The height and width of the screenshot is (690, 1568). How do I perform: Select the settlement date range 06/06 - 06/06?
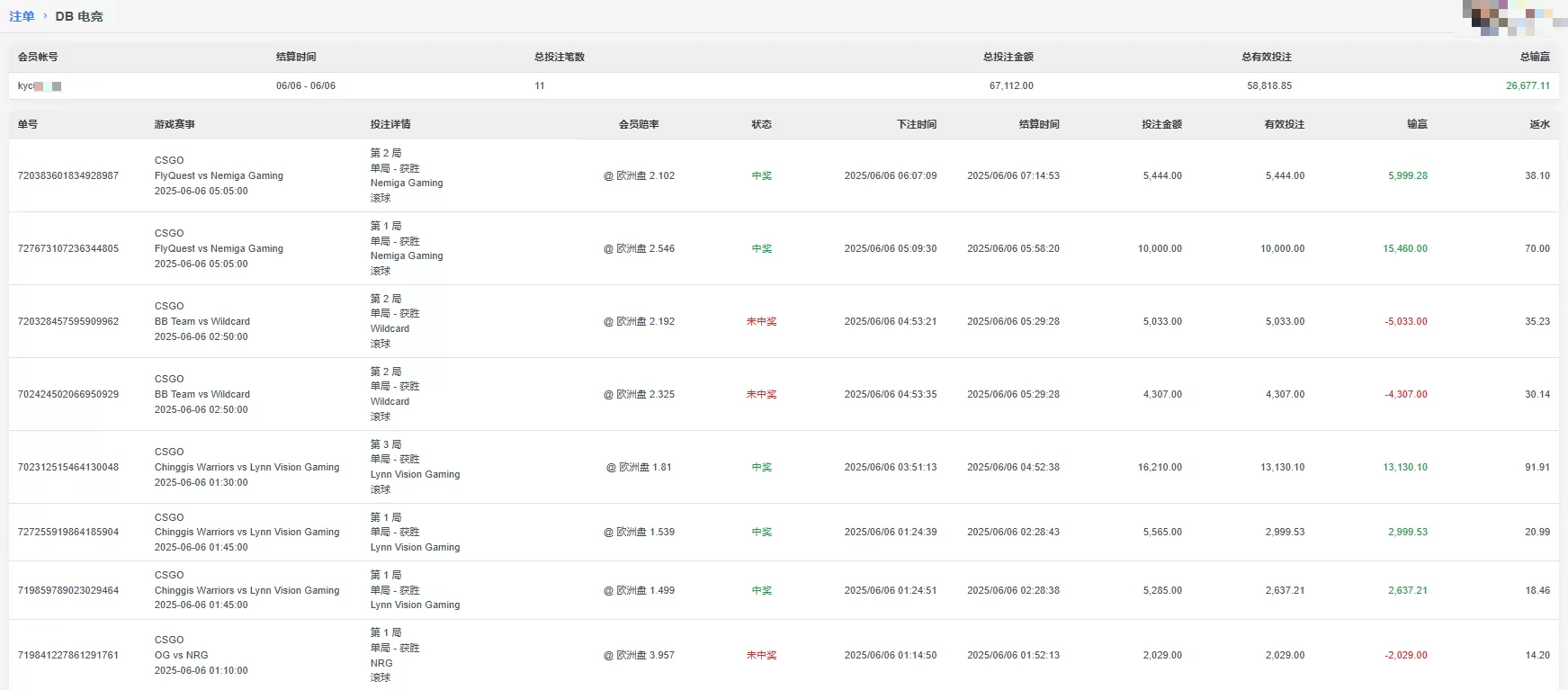point(306,86)
